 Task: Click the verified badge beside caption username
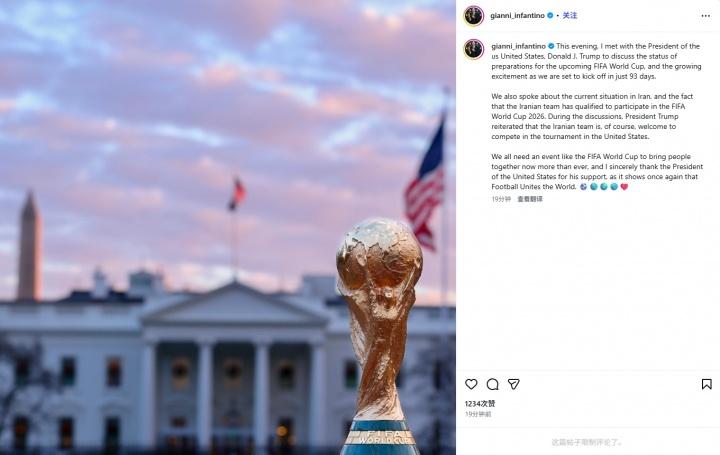(x=551, y=46)
